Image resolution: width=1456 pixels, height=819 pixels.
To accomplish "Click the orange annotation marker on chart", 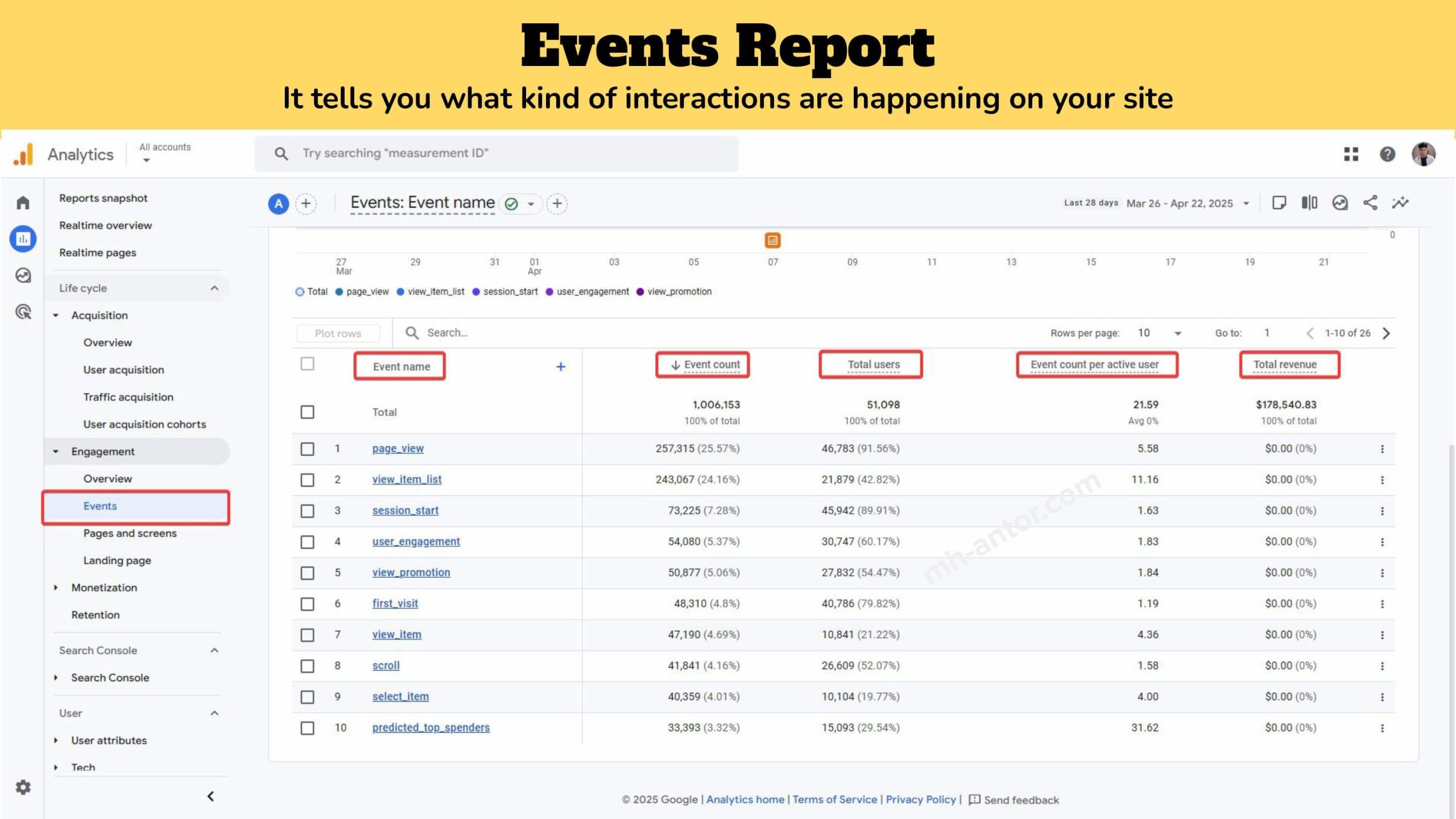I will 772,241.
